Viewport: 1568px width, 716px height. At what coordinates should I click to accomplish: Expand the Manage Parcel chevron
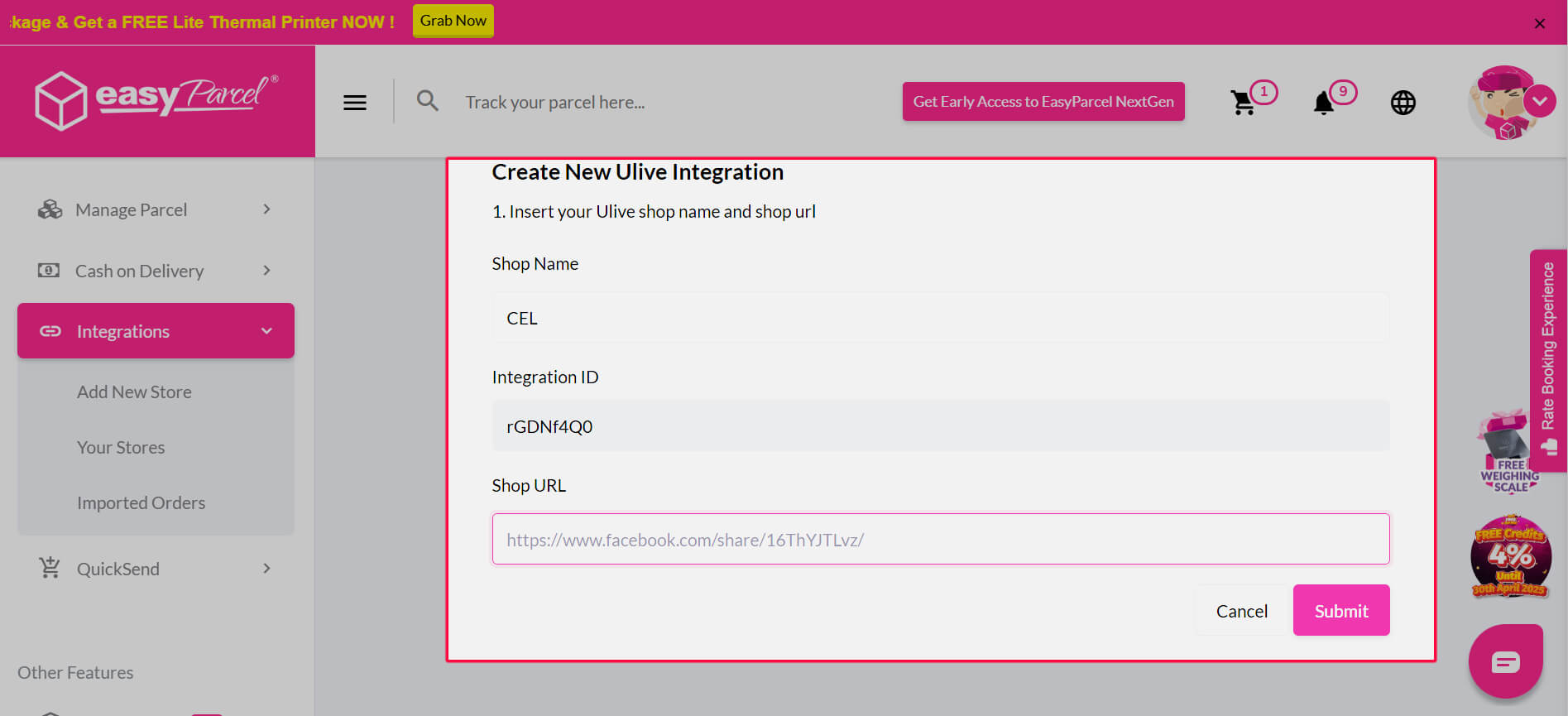coord(266,209)
